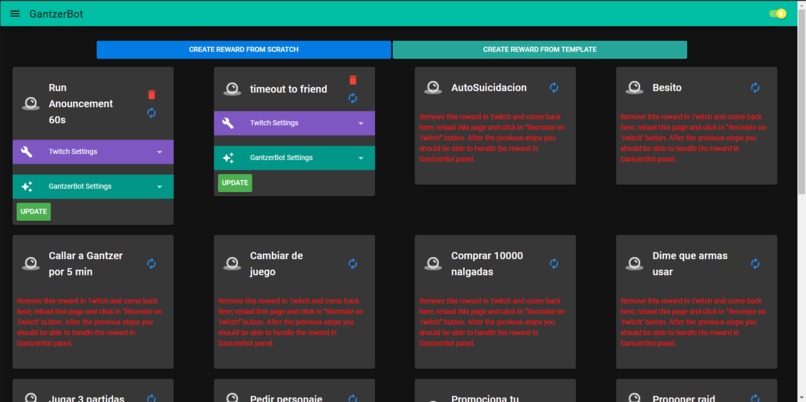Click reward icon of Cambiar de juego
The width and height of the screenshot is (806, 402).
(232, 264)
